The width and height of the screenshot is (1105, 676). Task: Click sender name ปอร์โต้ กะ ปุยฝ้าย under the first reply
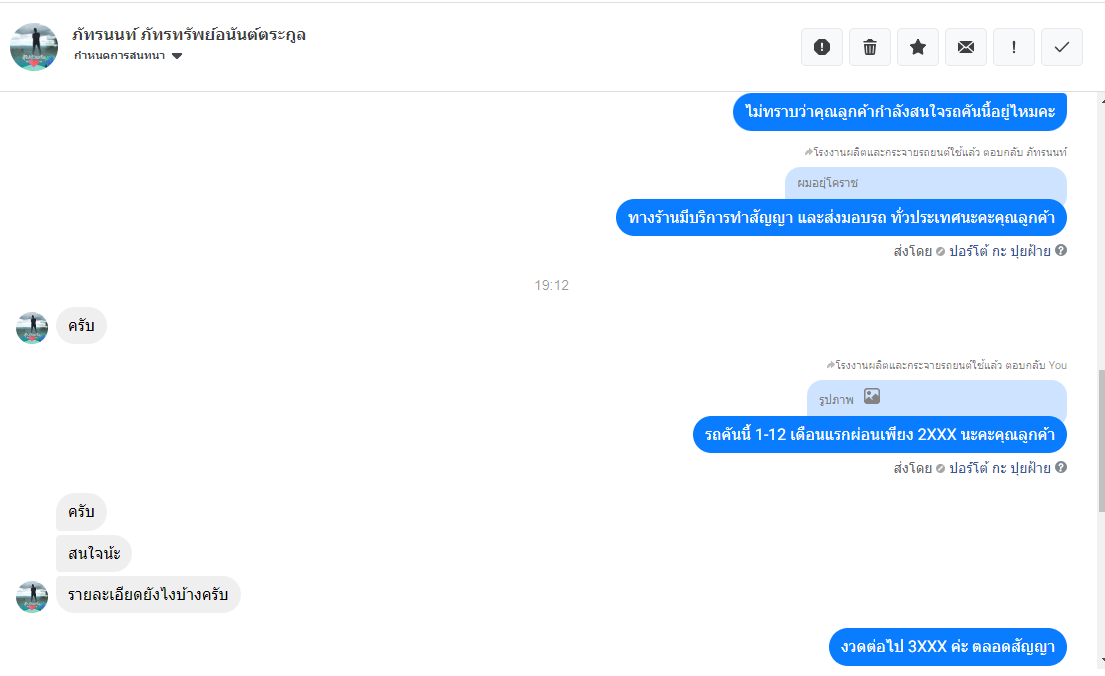[x=999, y=251]
